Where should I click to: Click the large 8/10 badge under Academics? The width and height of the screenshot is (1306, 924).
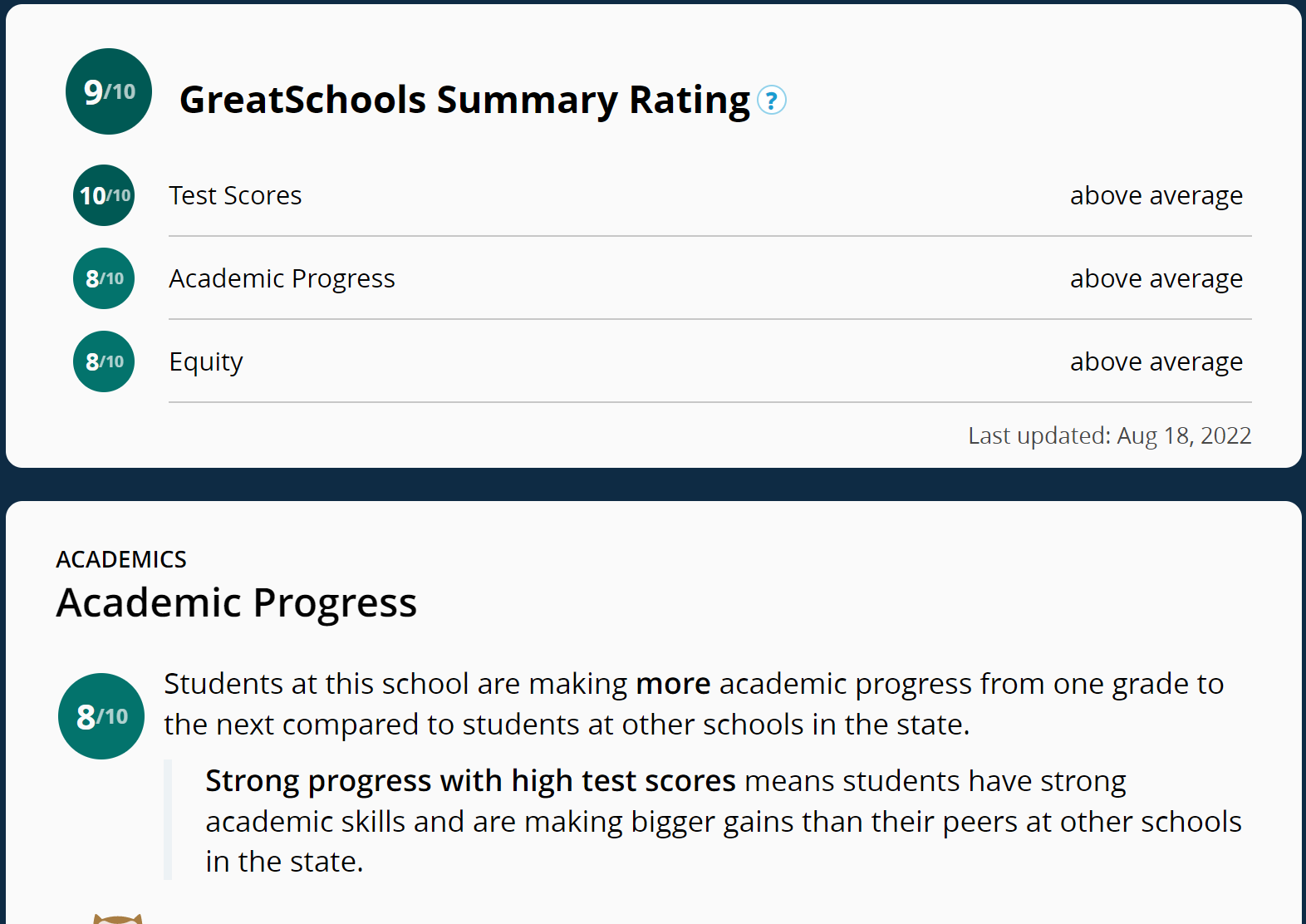[101, 716]
